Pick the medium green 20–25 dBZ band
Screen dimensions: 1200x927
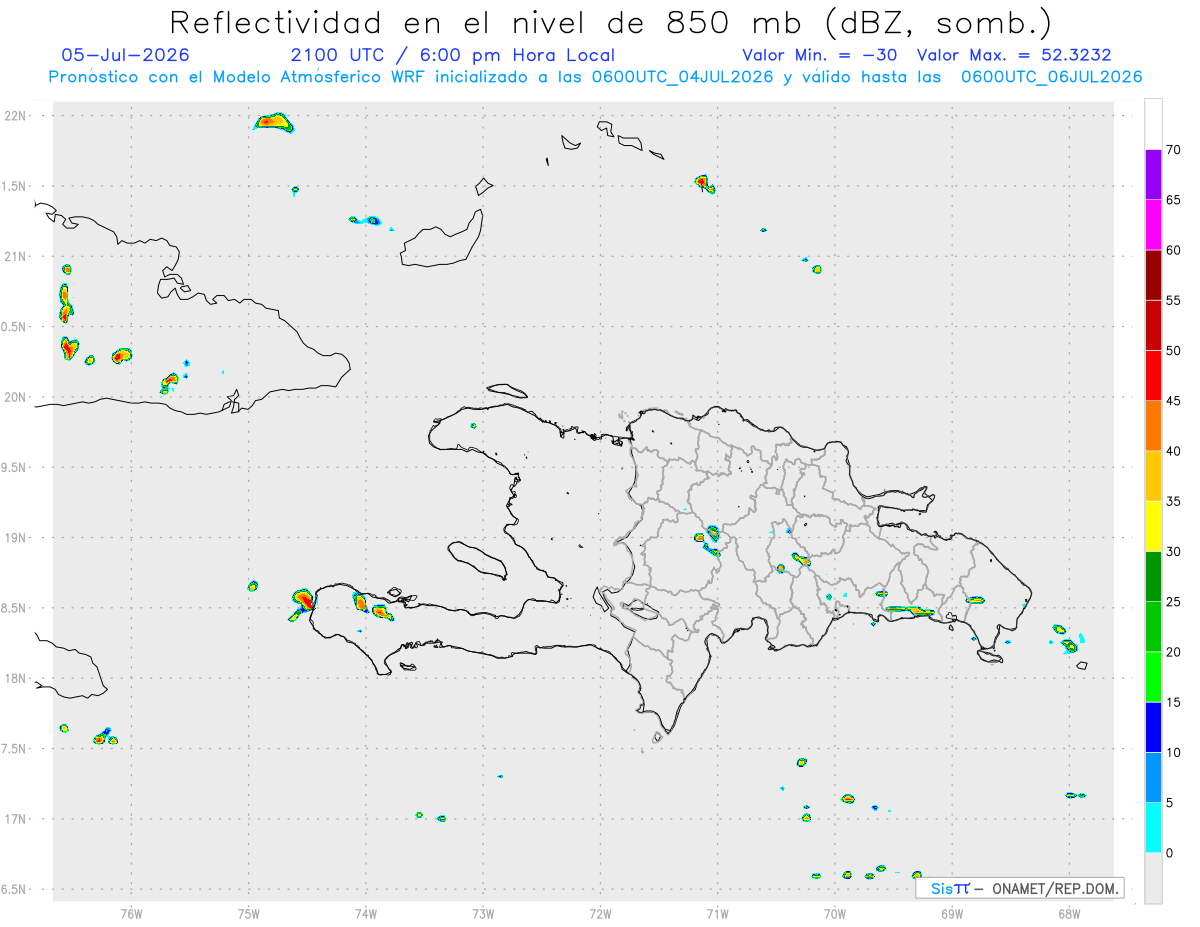pyautogui.click(x=1153, y=627)
